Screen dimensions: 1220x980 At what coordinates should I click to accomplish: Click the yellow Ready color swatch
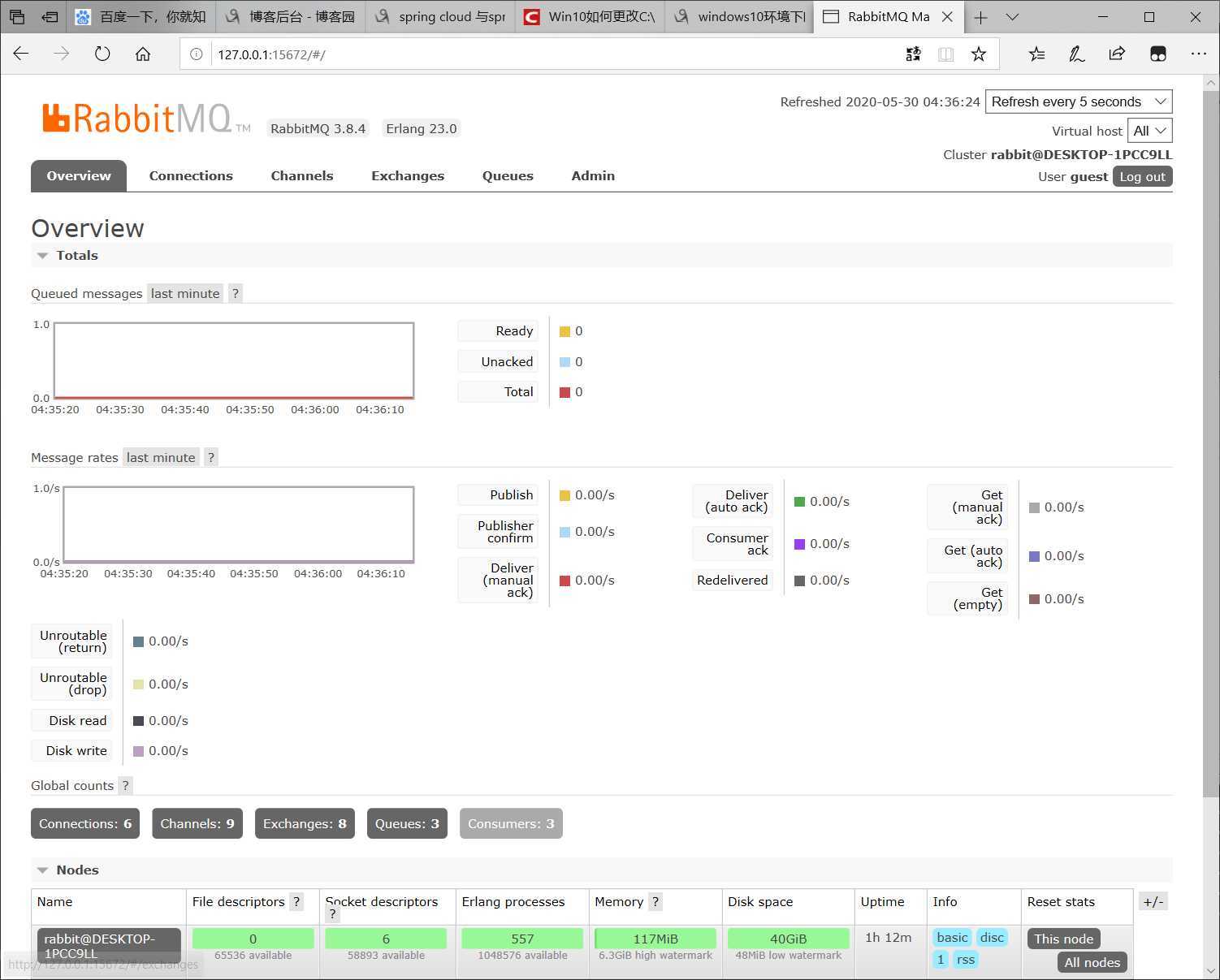565,331
